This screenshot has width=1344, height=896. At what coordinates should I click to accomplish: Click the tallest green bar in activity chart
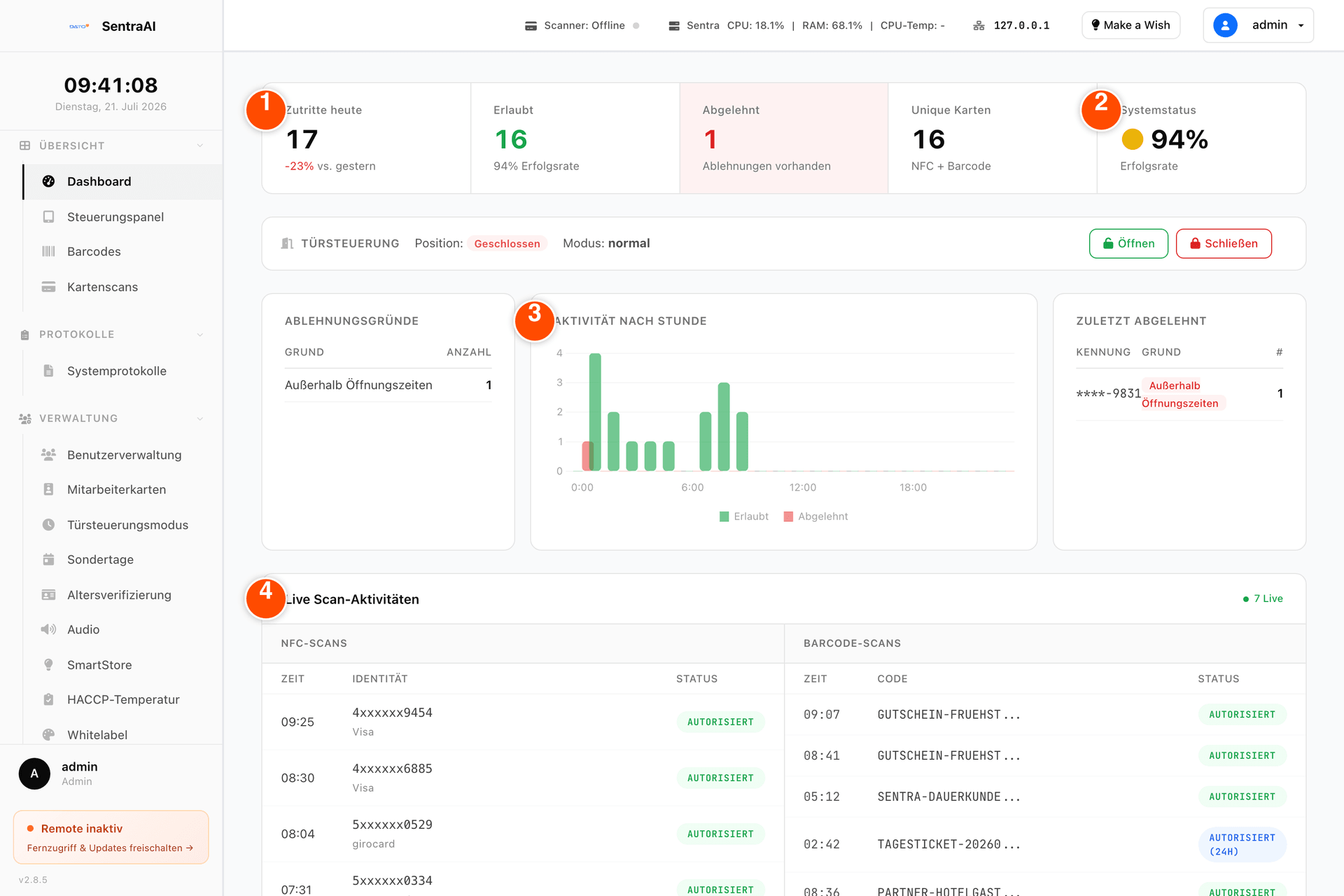[x=595, y=412]
